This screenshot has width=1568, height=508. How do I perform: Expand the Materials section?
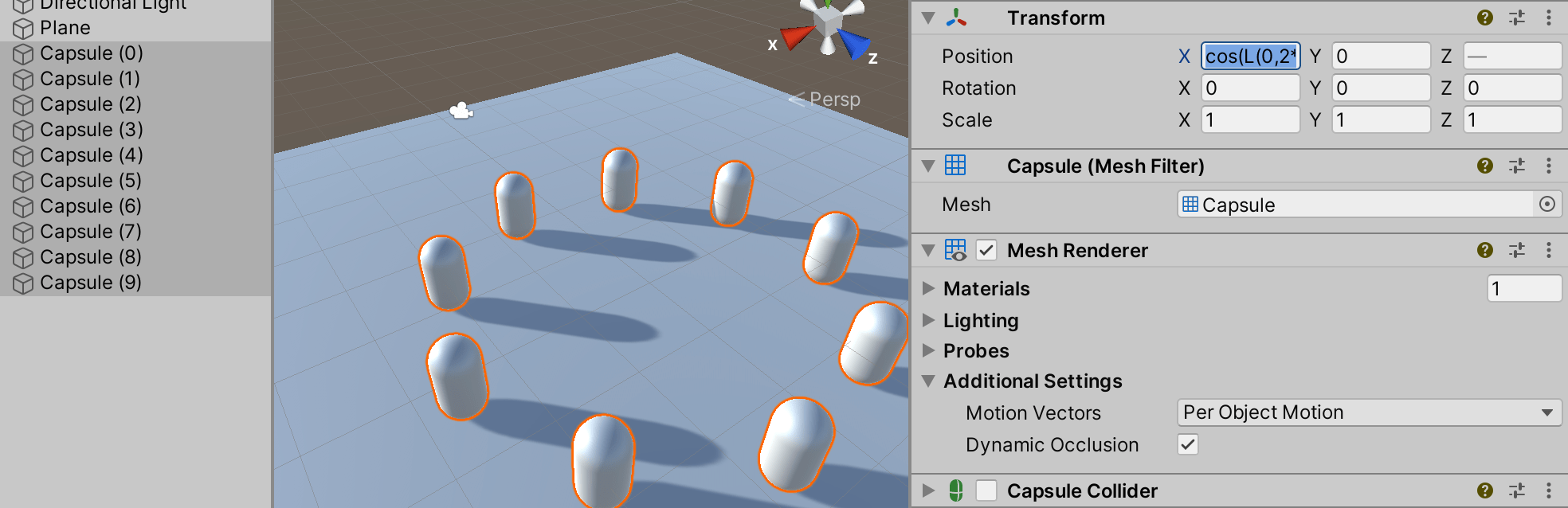928,288
